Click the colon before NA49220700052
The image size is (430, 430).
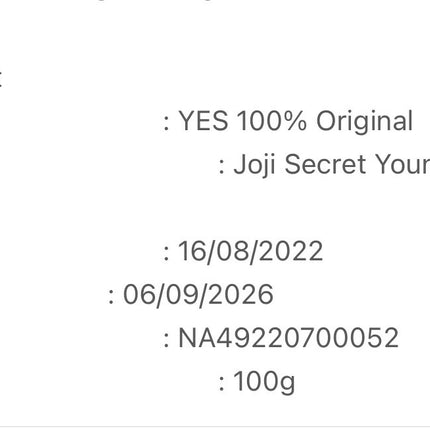[x=166, y=341]
